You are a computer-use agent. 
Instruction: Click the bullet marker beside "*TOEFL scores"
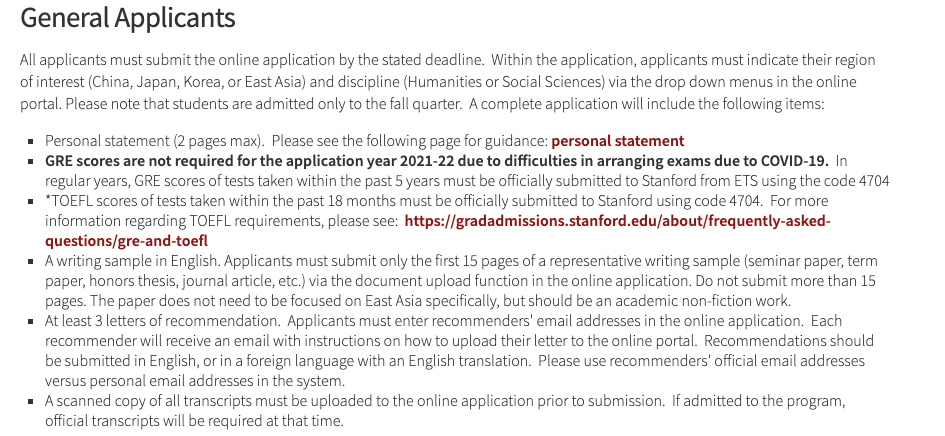32,201
